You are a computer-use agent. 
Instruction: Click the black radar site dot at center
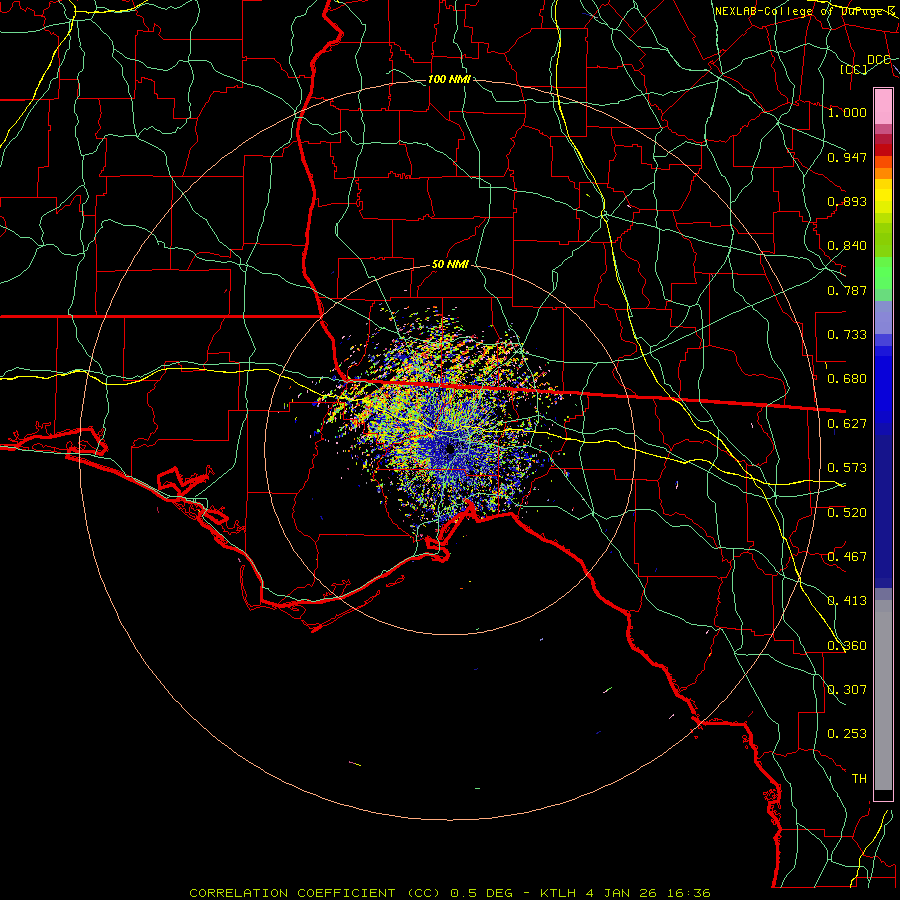coord(449,448)
